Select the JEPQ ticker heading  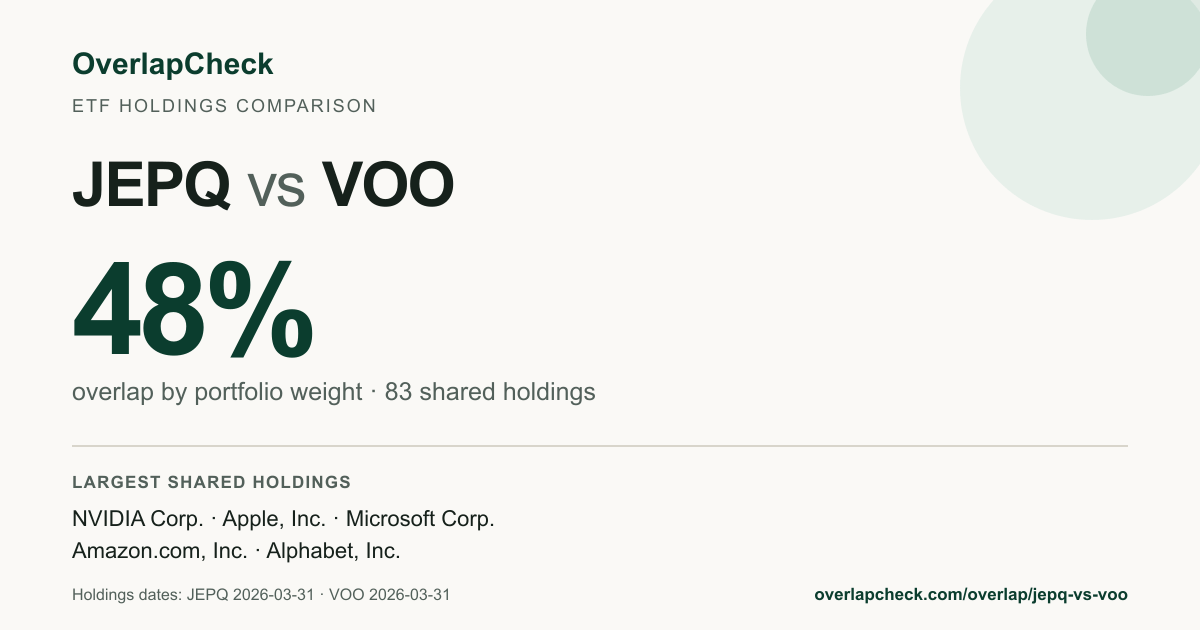pyautogui.click(x=151, y=184)
